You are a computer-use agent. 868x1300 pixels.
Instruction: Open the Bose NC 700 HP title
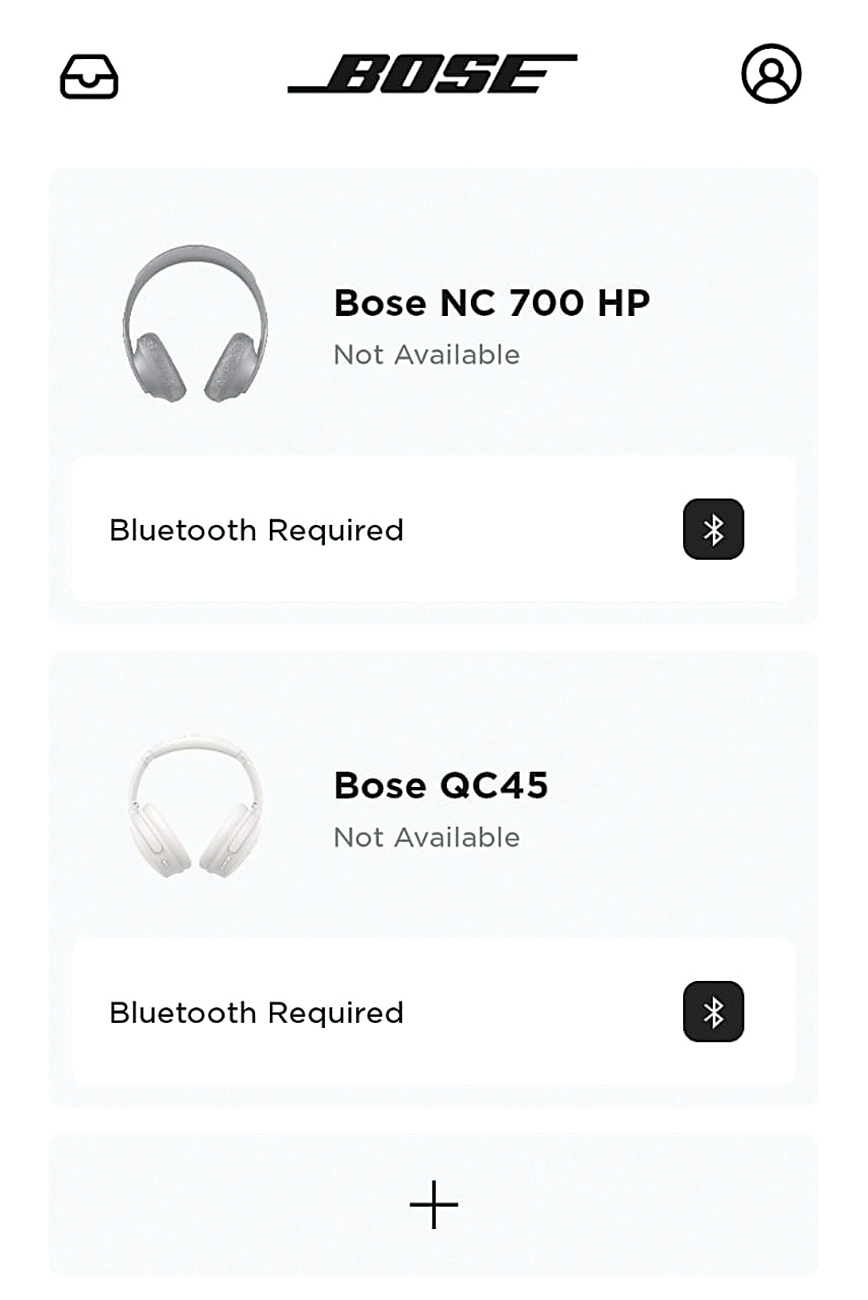click(491, 303)
